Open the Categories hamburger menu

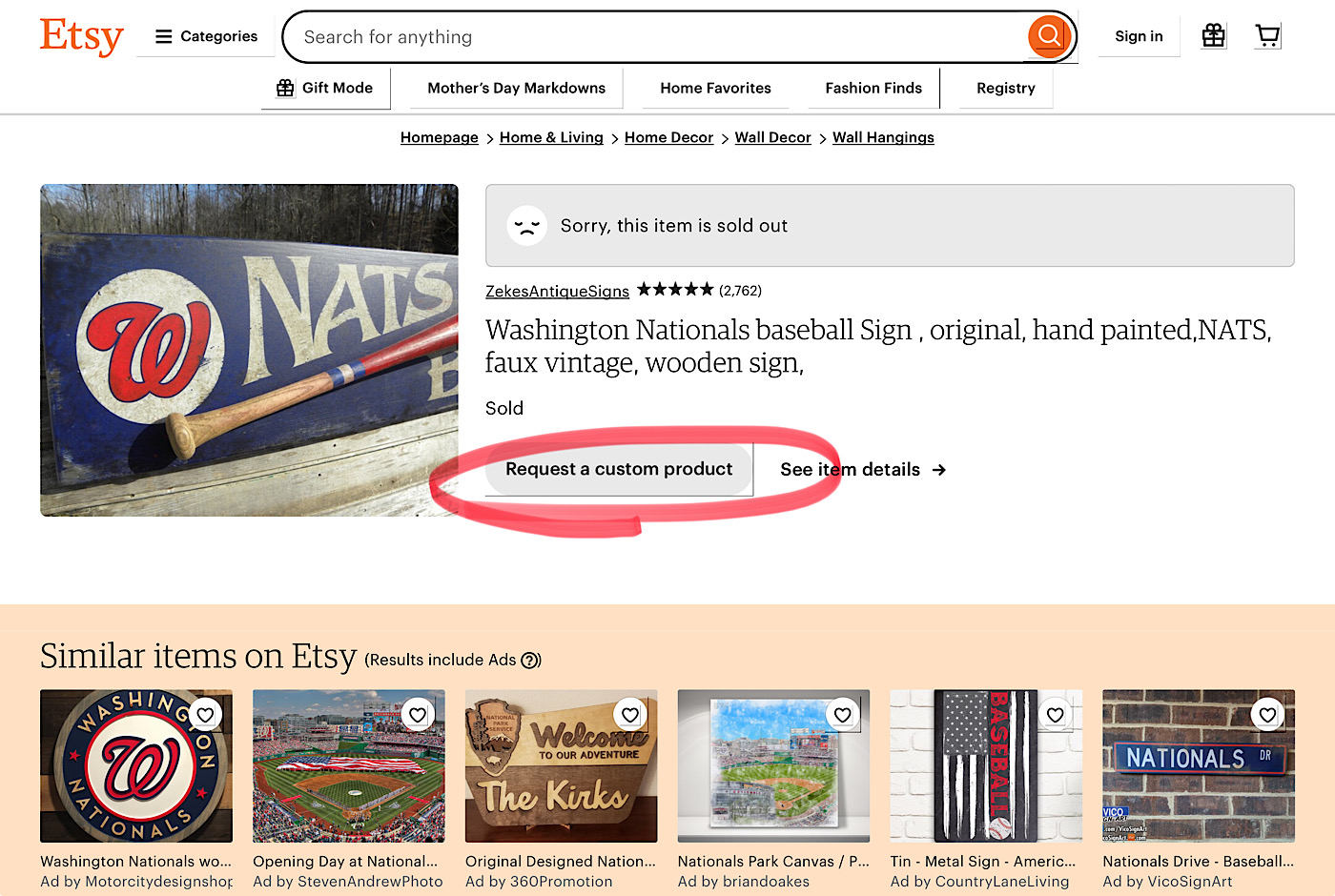click(206, 36)
